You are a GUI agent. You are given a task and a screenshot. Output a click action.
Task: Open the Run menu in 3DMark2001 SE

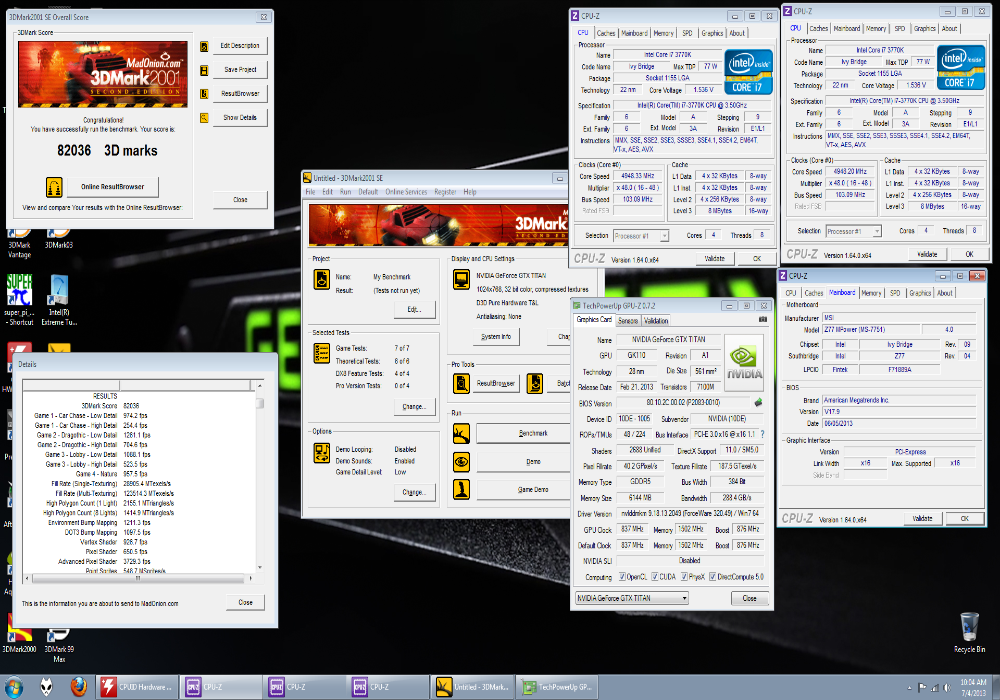345,192
